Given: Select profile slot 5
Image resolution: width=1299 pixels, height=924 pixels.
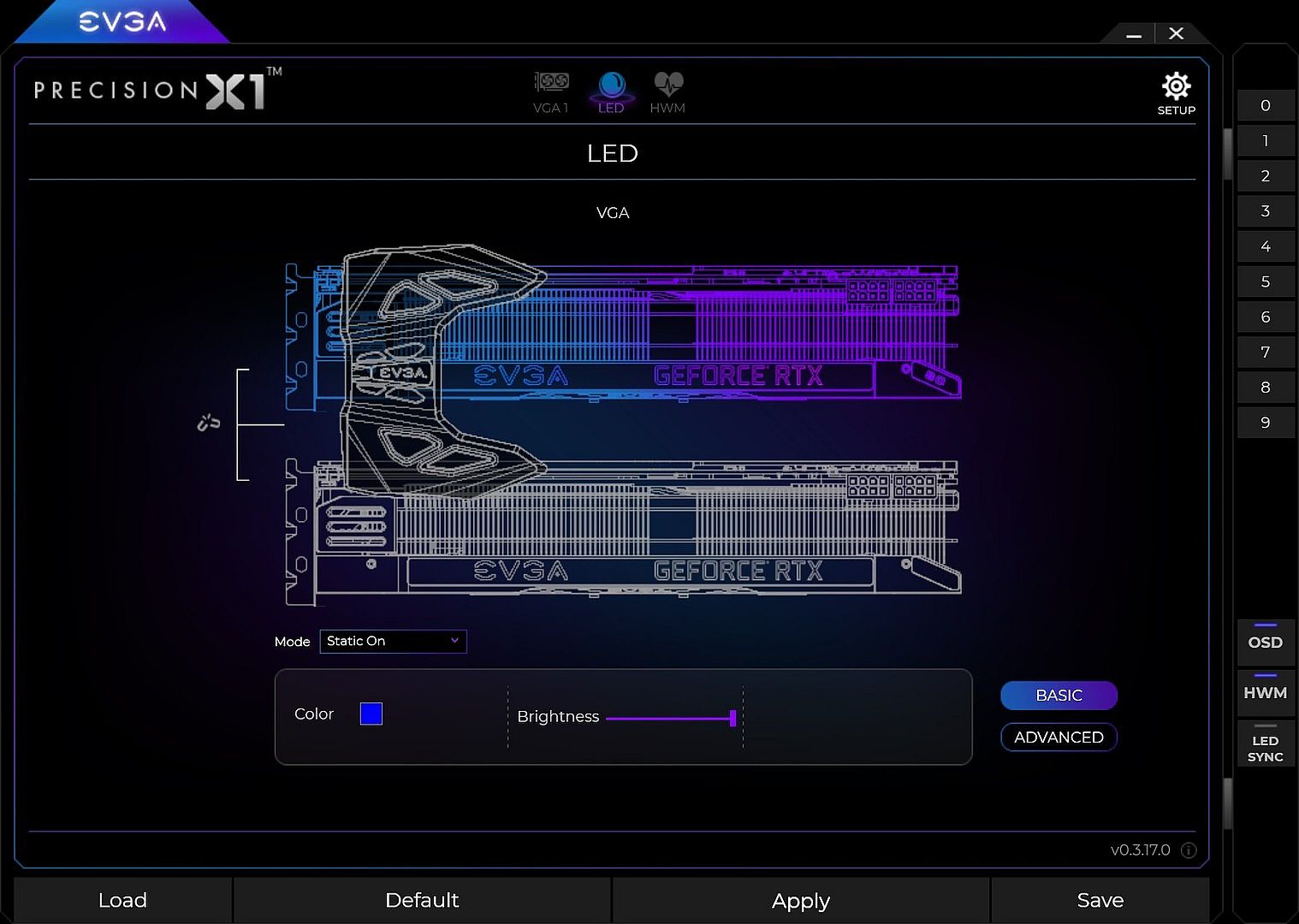Looking at the screenshot, I should 1265,281.
